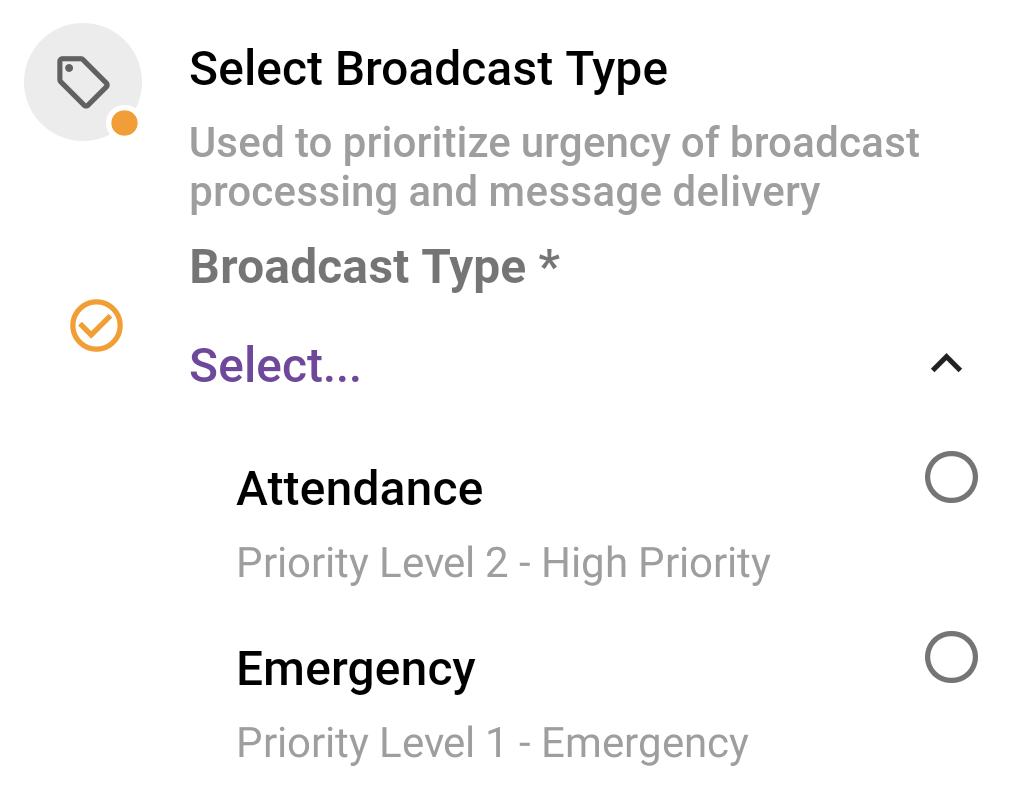Screen dimensions: 1013x790
Task: Click the Select Broadcast Type heading
Action: [429, 68]
